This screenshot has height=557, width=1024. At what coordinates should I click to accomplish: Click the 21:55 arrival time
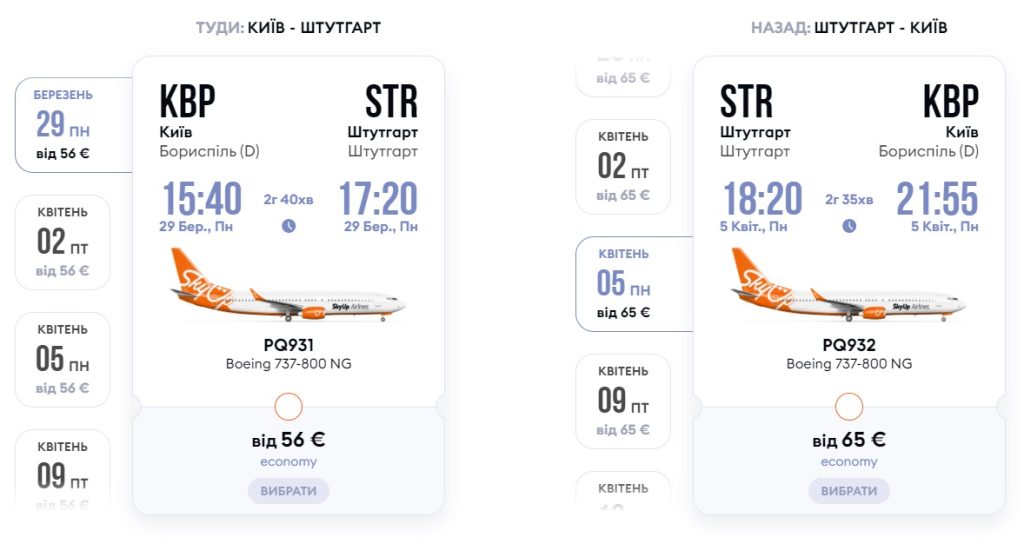coord(936,199)
